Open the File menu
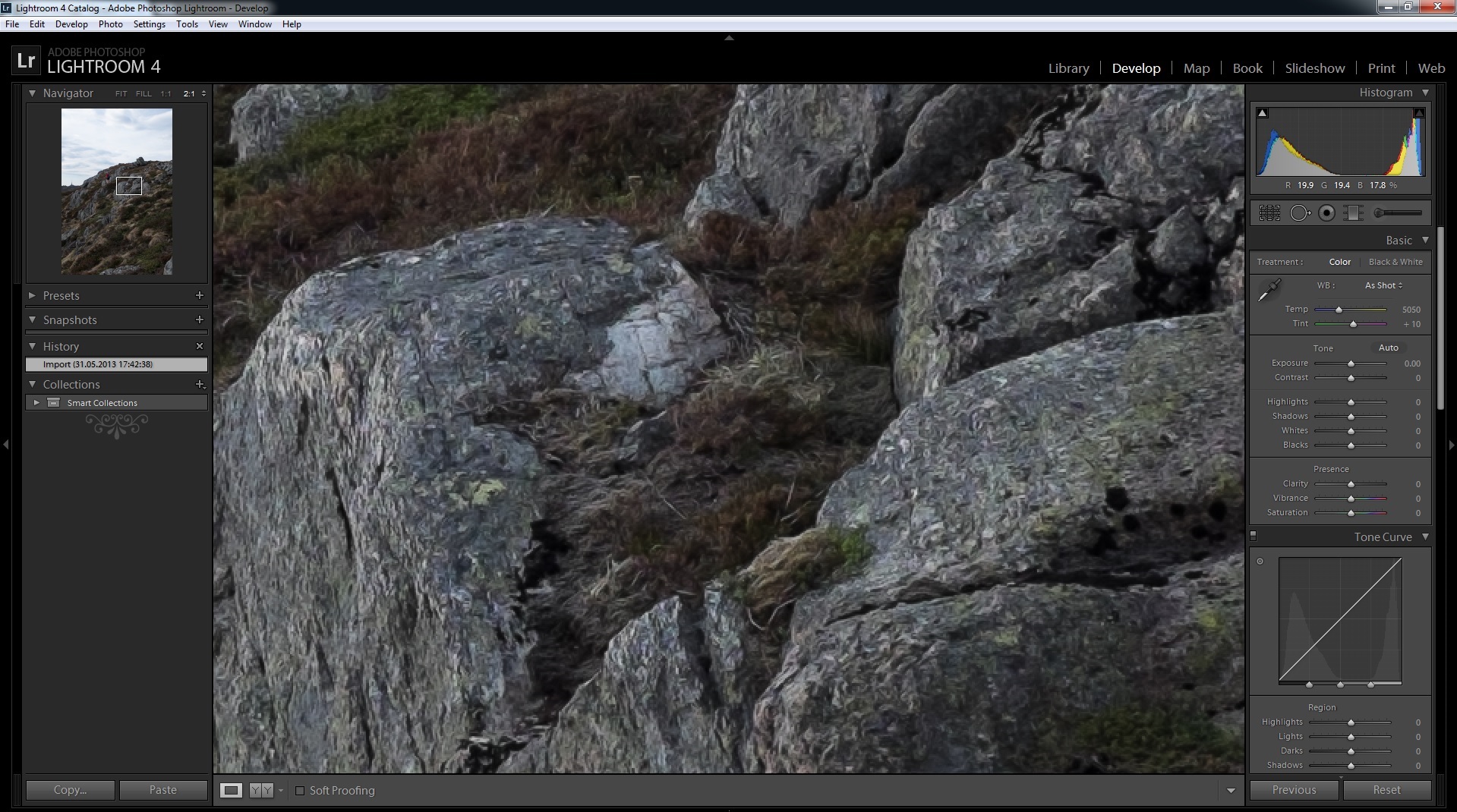This screenshot has width=1457, height=812. (12, 24)
